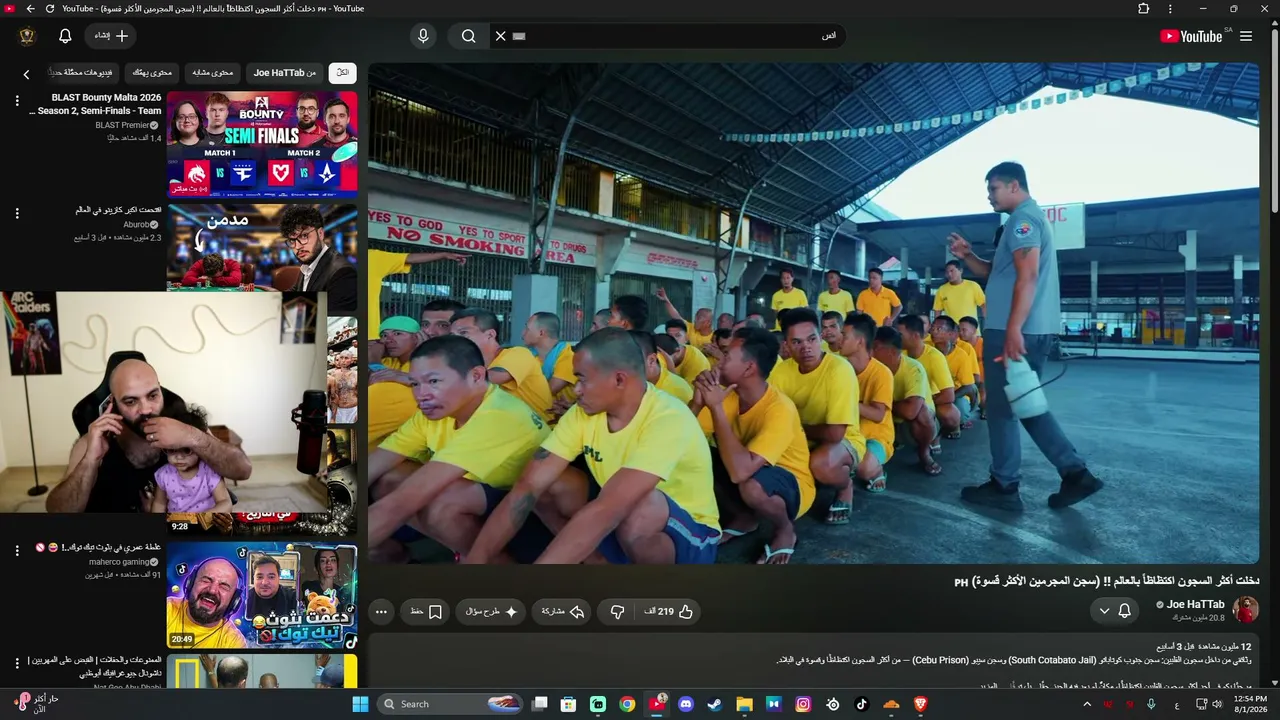Open BLAST Bounty Malta semi-finals thumbnail

(262, 144)
